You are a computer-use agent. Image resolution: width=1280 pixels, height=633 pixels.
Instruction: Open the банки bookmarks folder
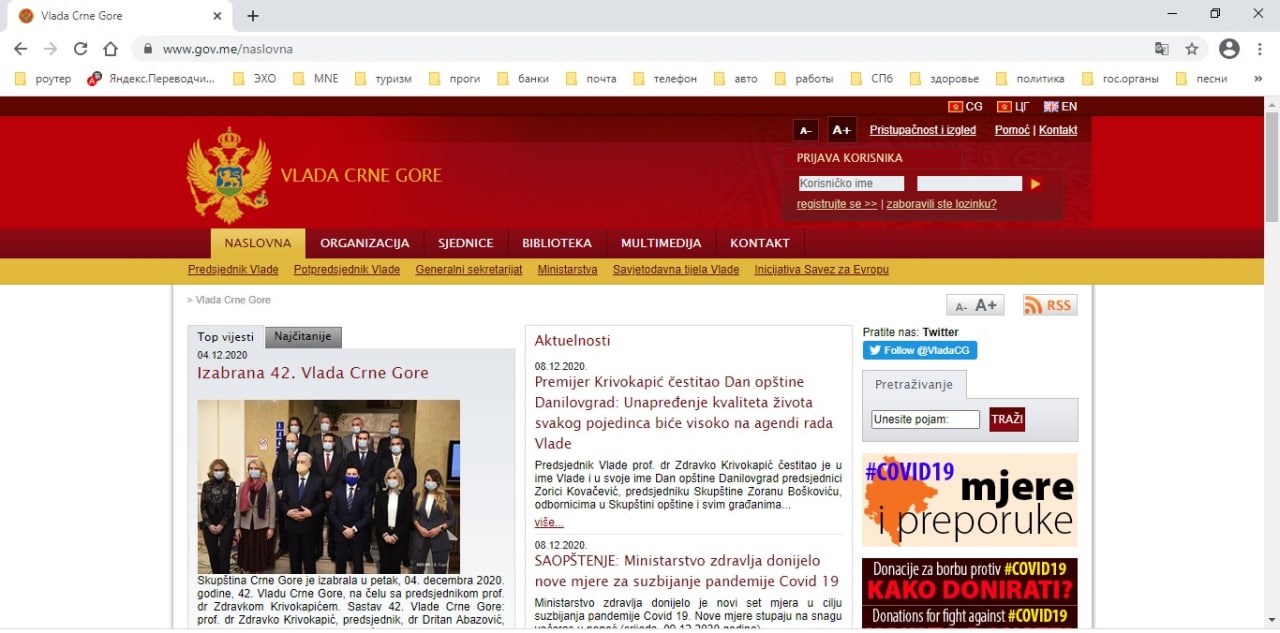(x=523, y=78)
